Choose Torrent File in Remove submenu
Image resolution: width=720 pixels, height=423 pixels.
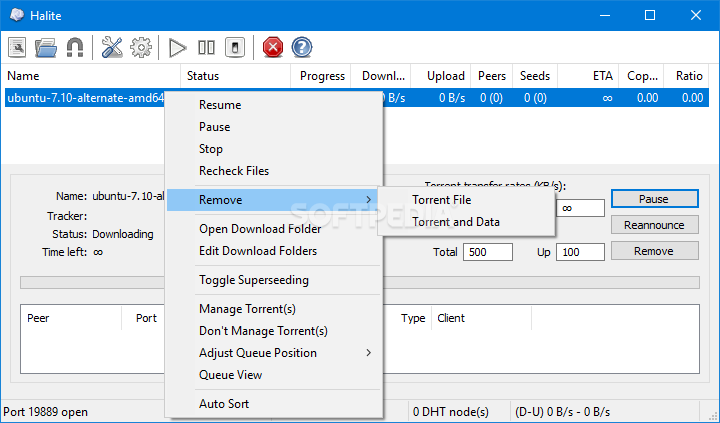466,200
